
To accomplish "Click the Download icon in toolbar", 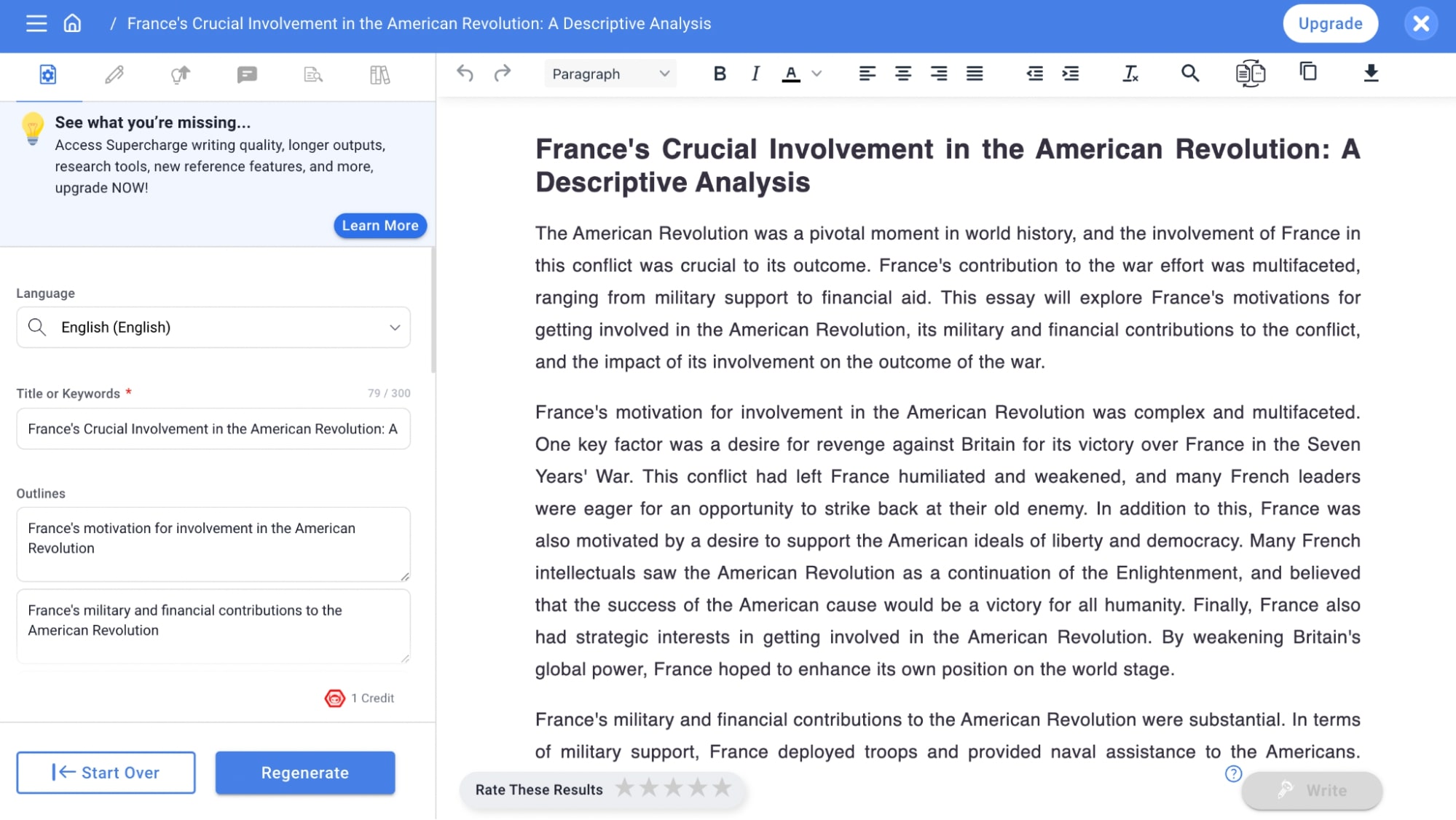I will [1371, 73].
